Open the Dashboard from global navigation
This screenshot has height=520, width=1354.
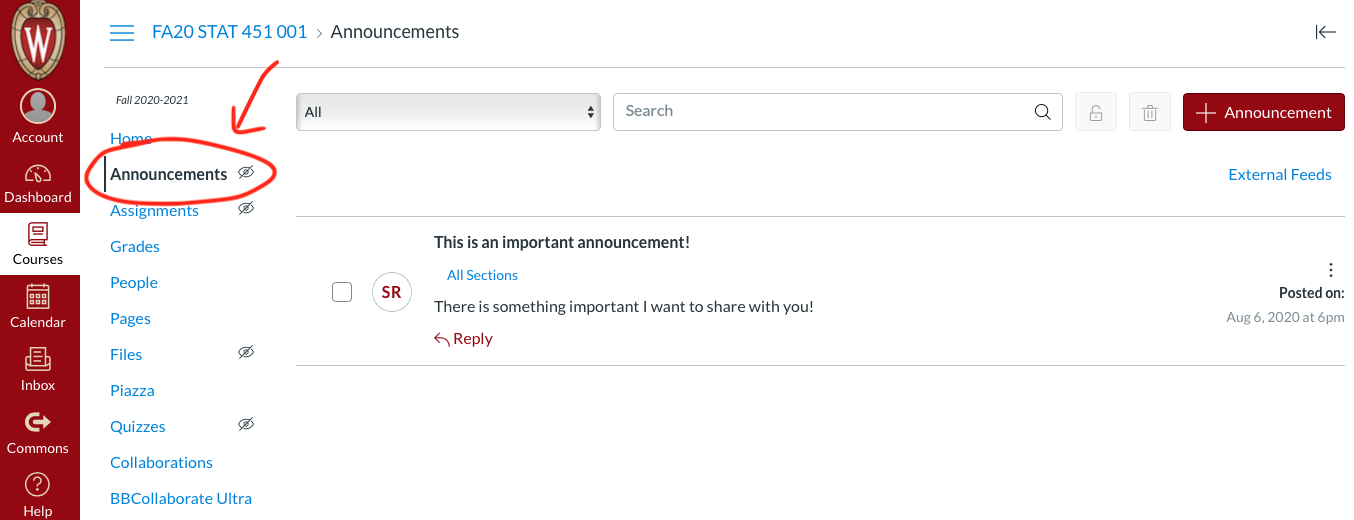click(x=38, y=183)
